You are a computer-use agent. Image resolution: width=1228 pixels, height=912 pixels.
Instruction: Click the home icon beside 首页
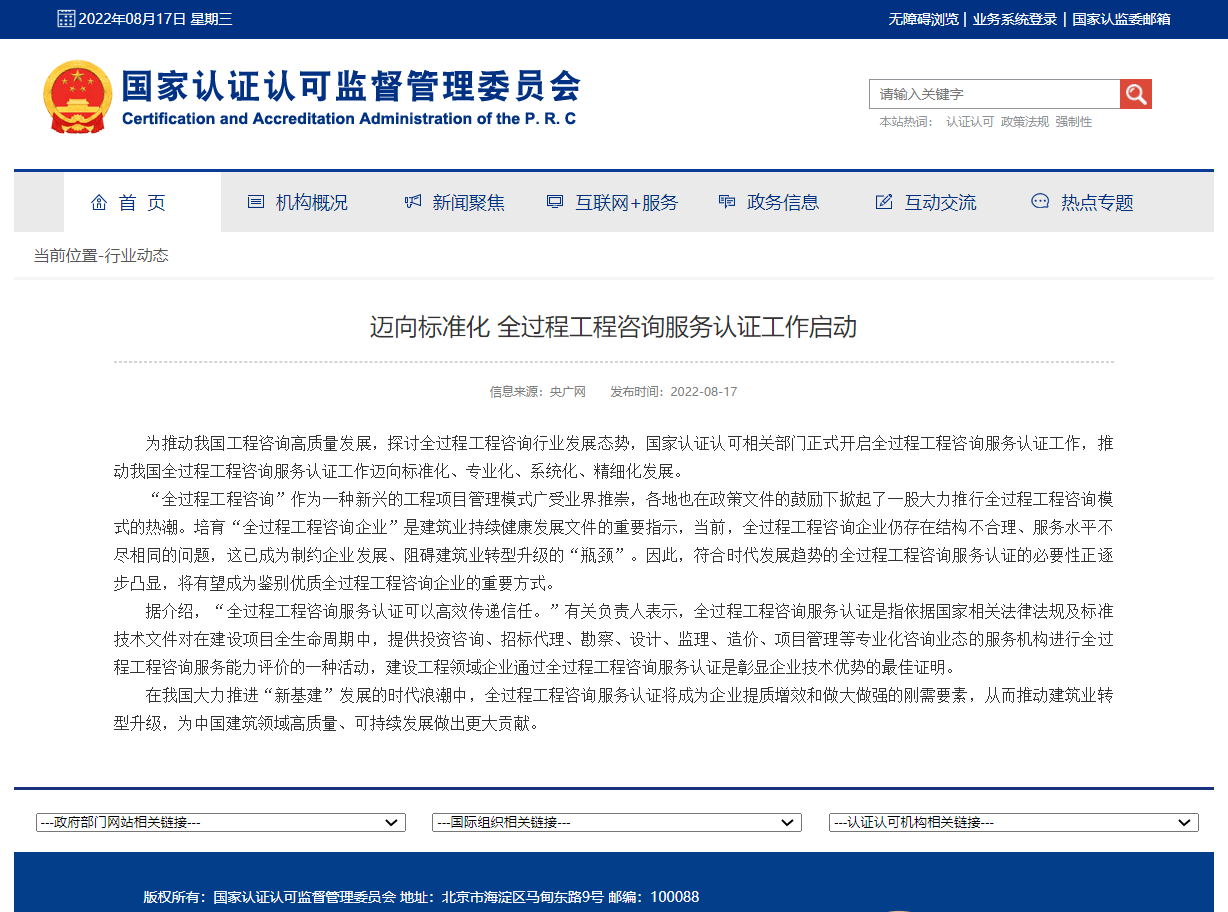[x=99, y=202]
